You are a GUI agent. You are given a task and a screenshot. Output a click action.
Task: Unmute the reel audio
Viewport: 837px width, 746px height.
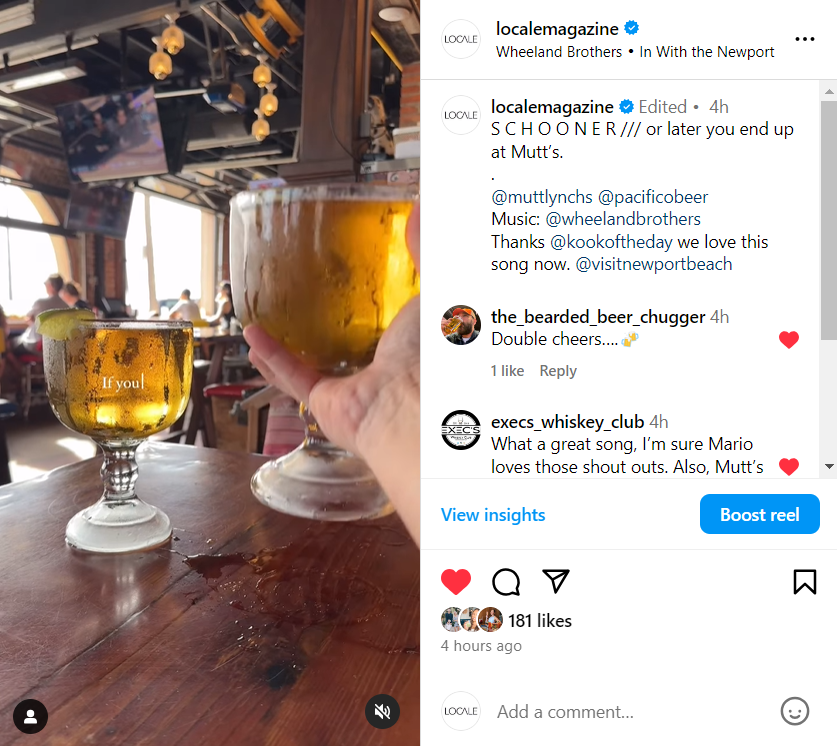[382, 711]
